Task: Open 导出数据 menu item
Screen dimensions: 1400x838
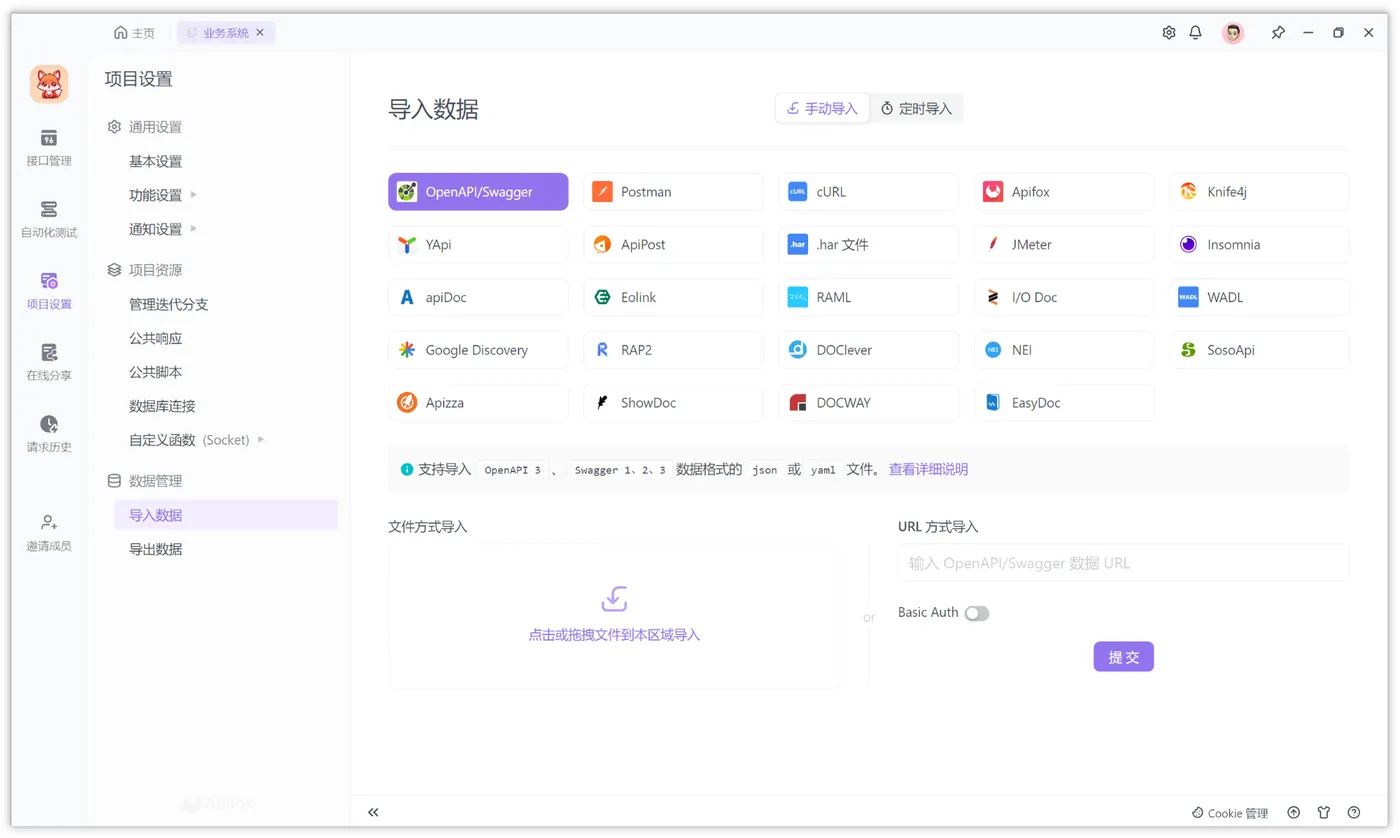Action: (155, 549)
